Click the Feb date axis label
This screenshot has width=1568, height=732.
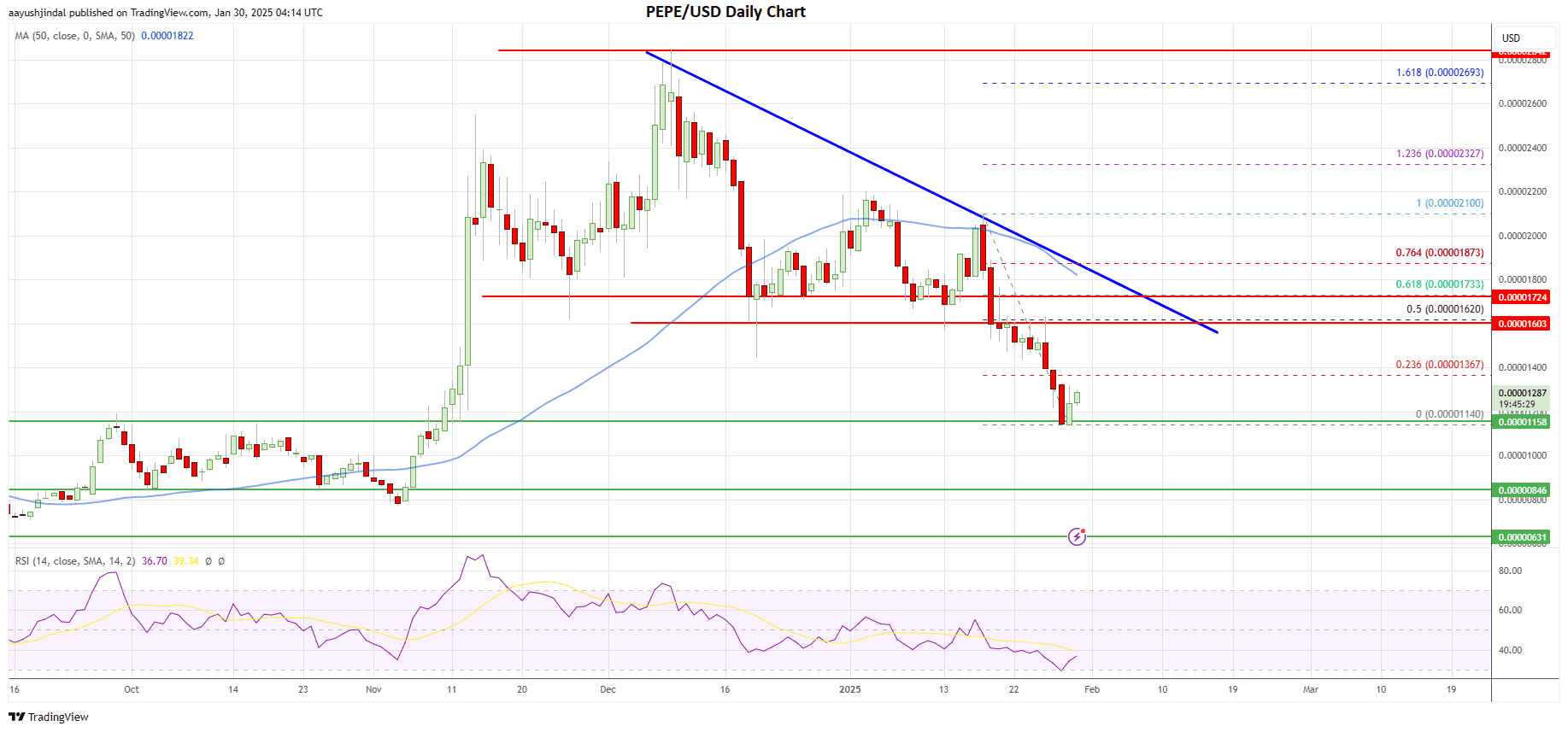[x=1091, y=689]
